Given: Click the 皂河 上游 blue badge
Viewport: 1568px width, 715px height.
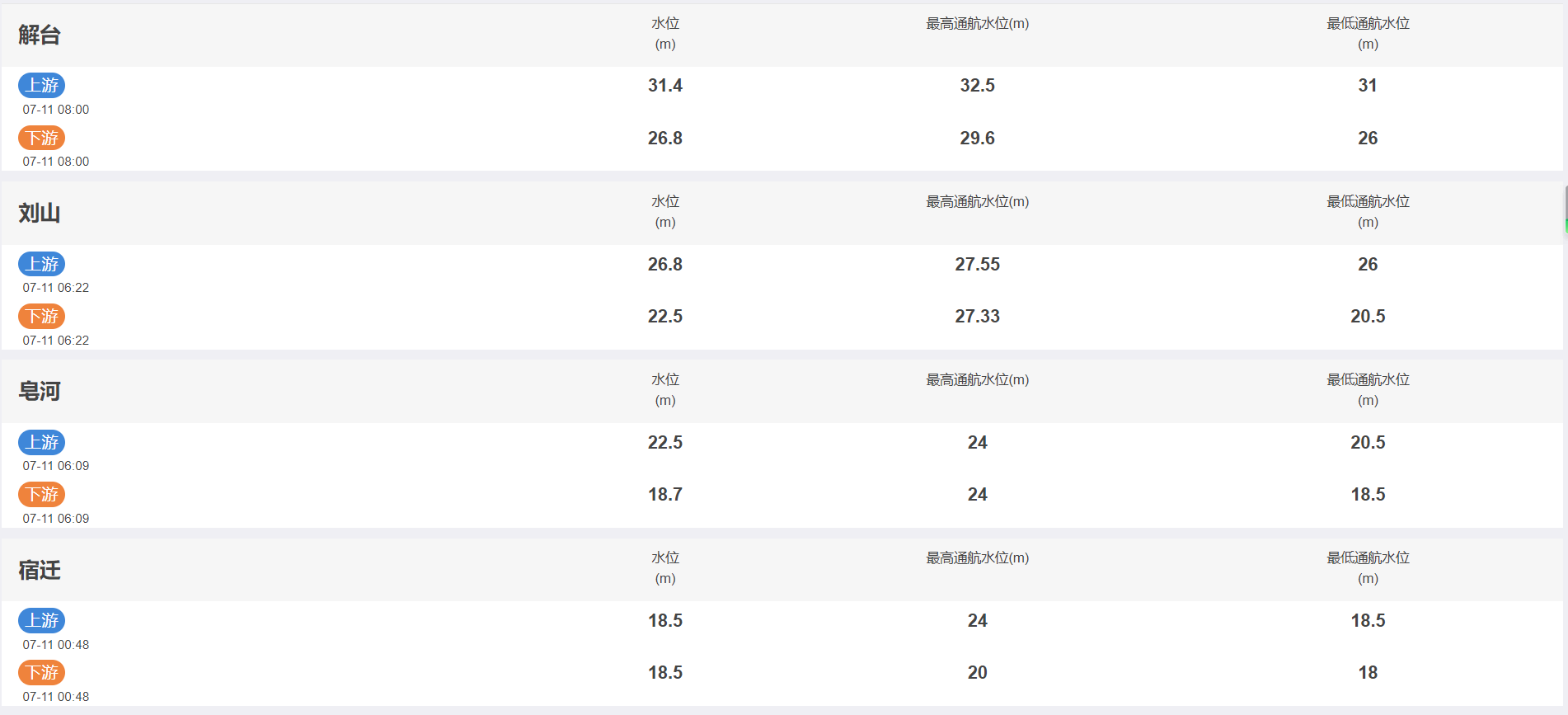Looking at the screenshot, I should coord(42,442).
